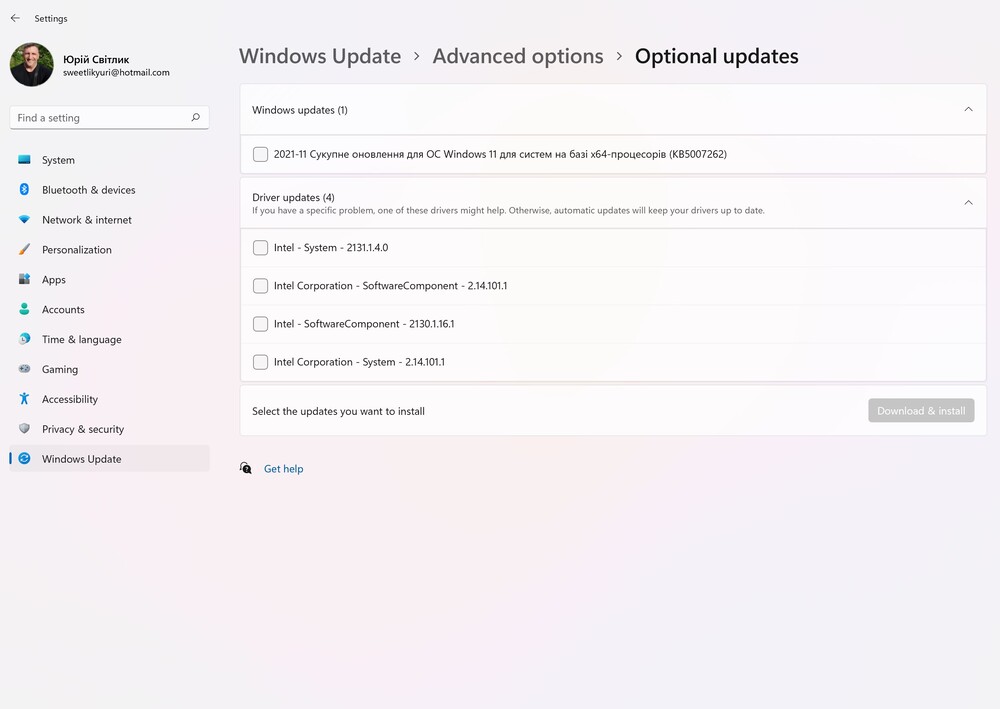Click the Download & install button
Image resolution: width=1000 pixels, height=709 pixels.
(x=921, y=411)
